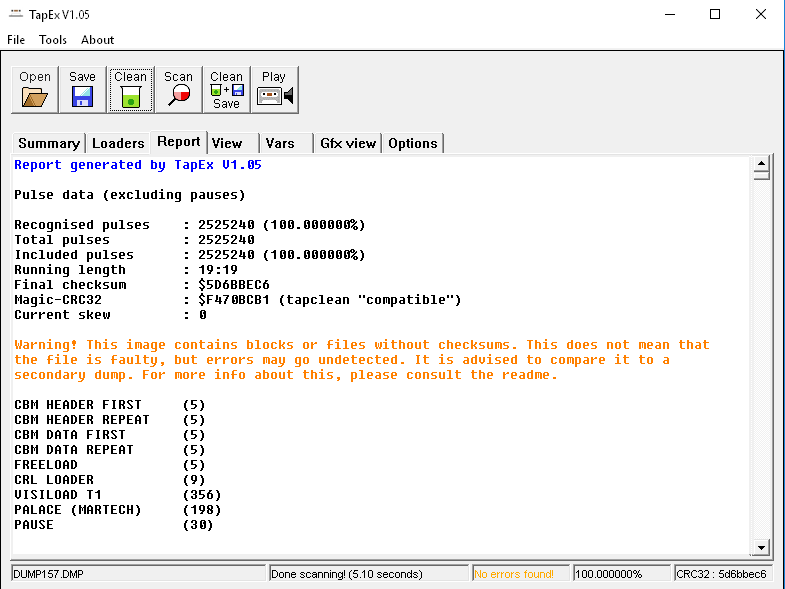Viewport: 785px width, 589px height.
Task: Click the PALACE (MARTECH) row
Action: coord(118,510)
